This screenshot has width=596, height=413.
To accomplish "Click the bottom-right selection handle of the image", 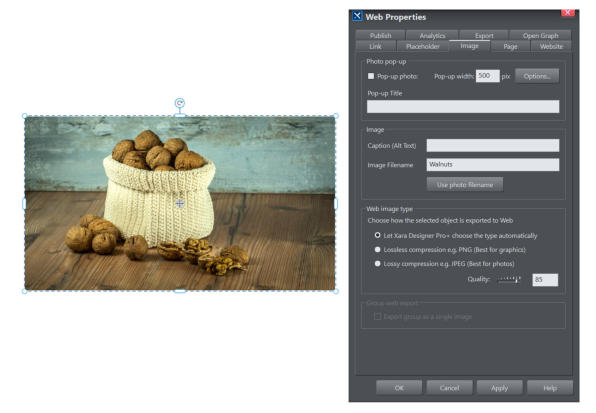I will point(336,291).
